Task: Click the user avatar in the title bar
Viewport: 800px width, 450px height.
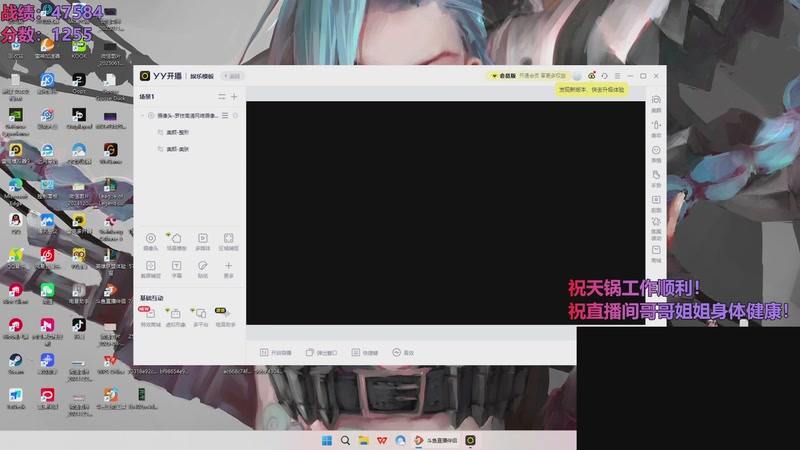Action: click(577, 76)
